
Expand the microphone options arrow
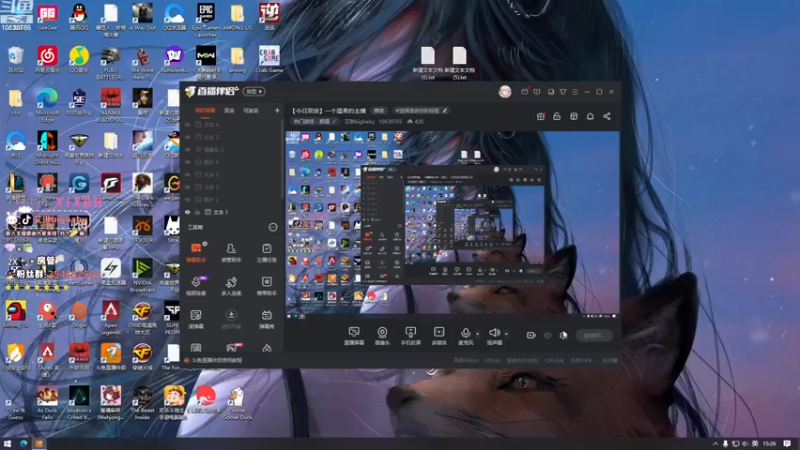pos(478,334)
